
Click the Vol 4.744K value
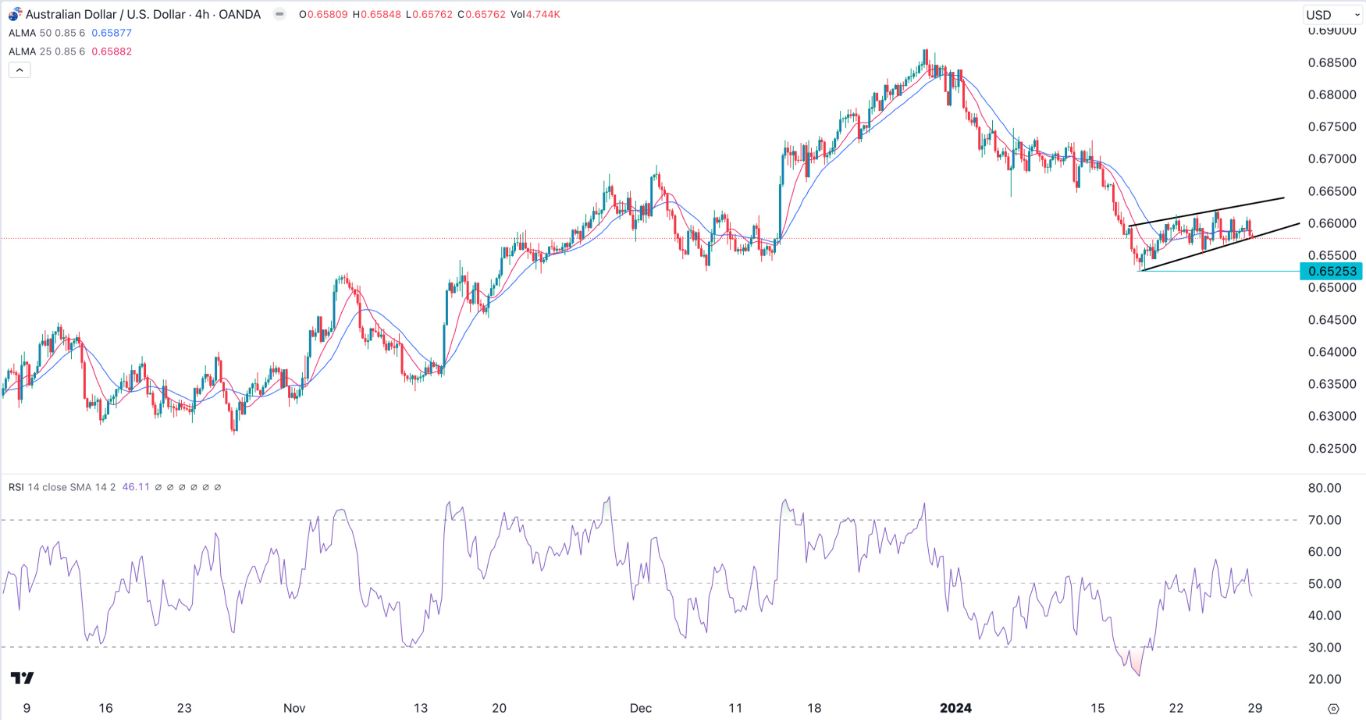[534, 14]
